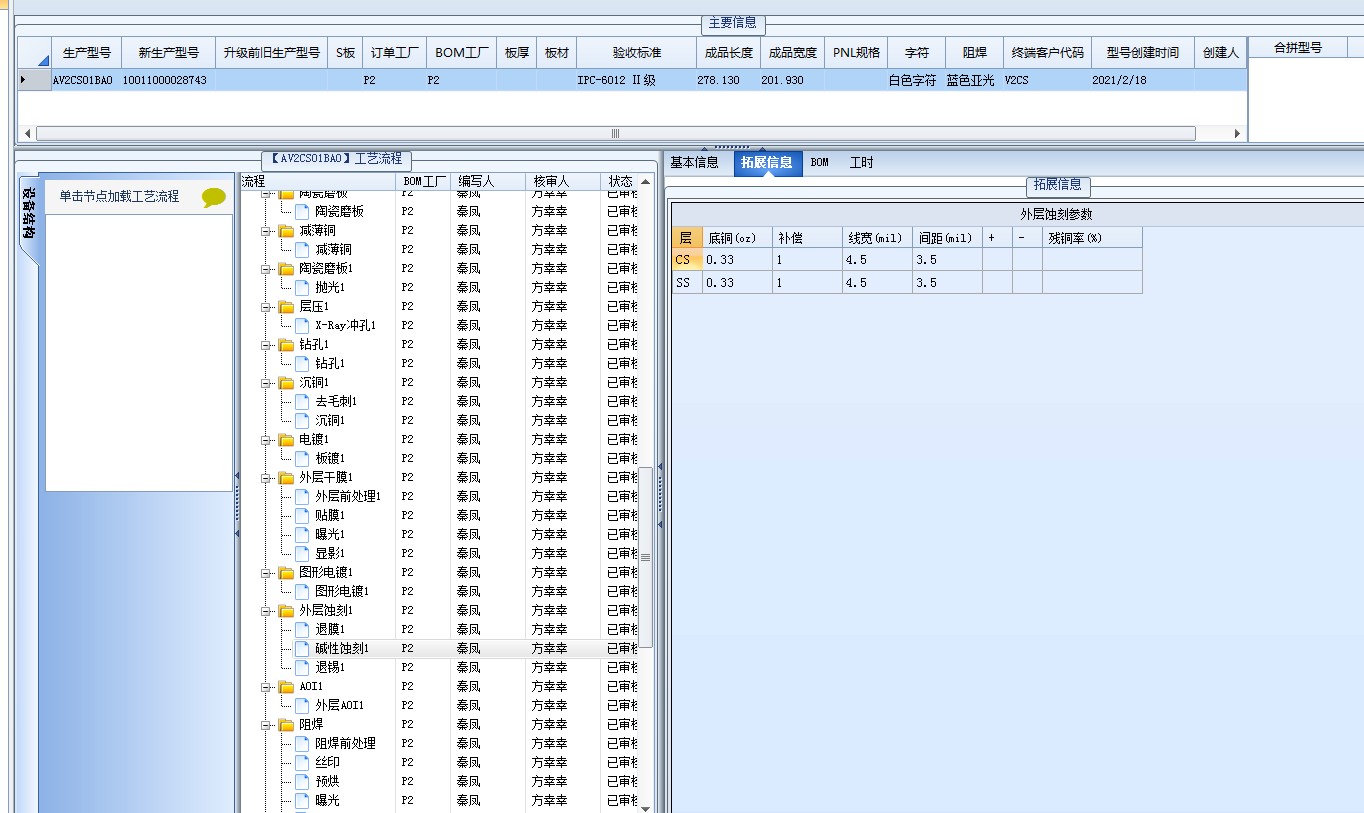This screenshot has height=813, width=1364.
Task: Collapse the AOI1 folder node
Action: [267, 687]
